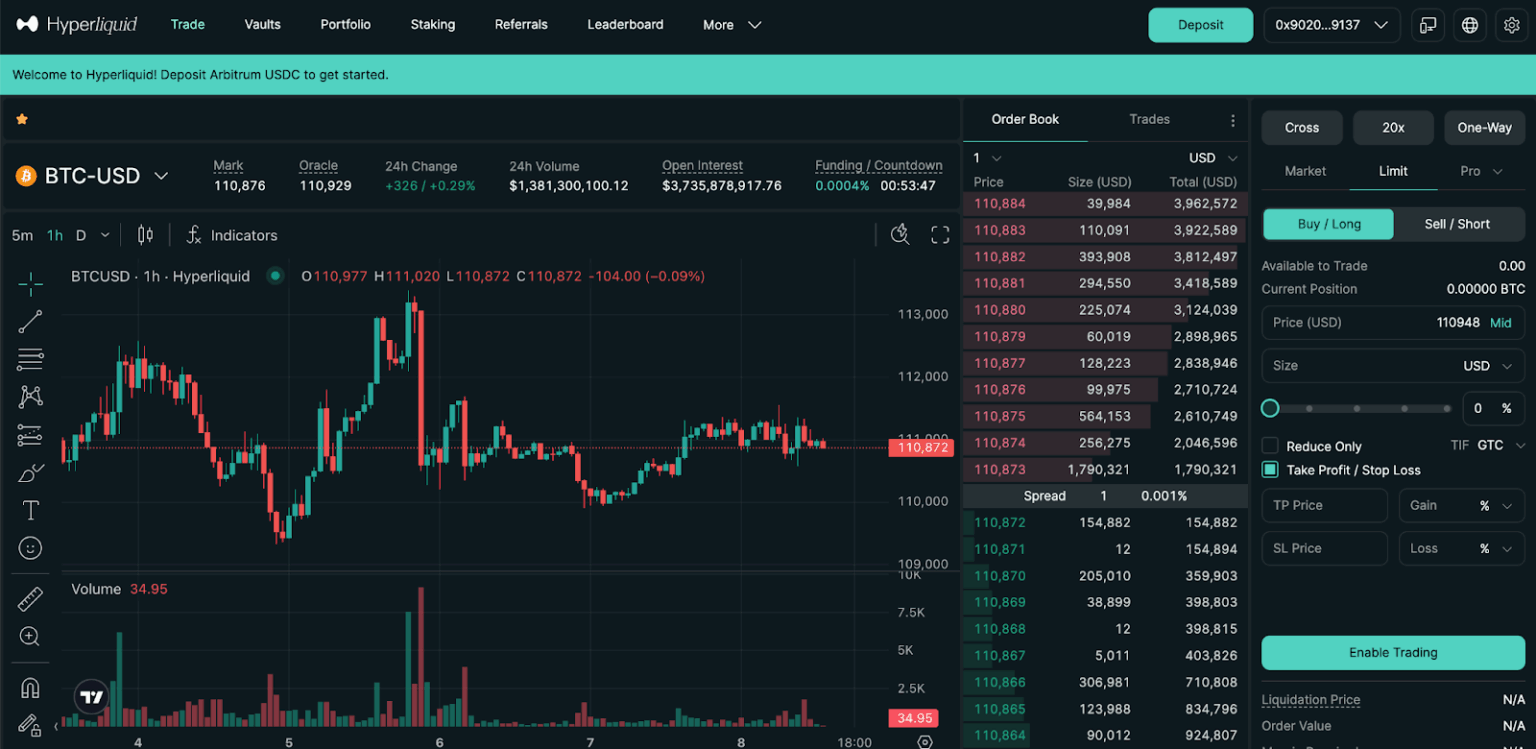
Task: Switch to the Trades tab
Action: click(1149, 119)
